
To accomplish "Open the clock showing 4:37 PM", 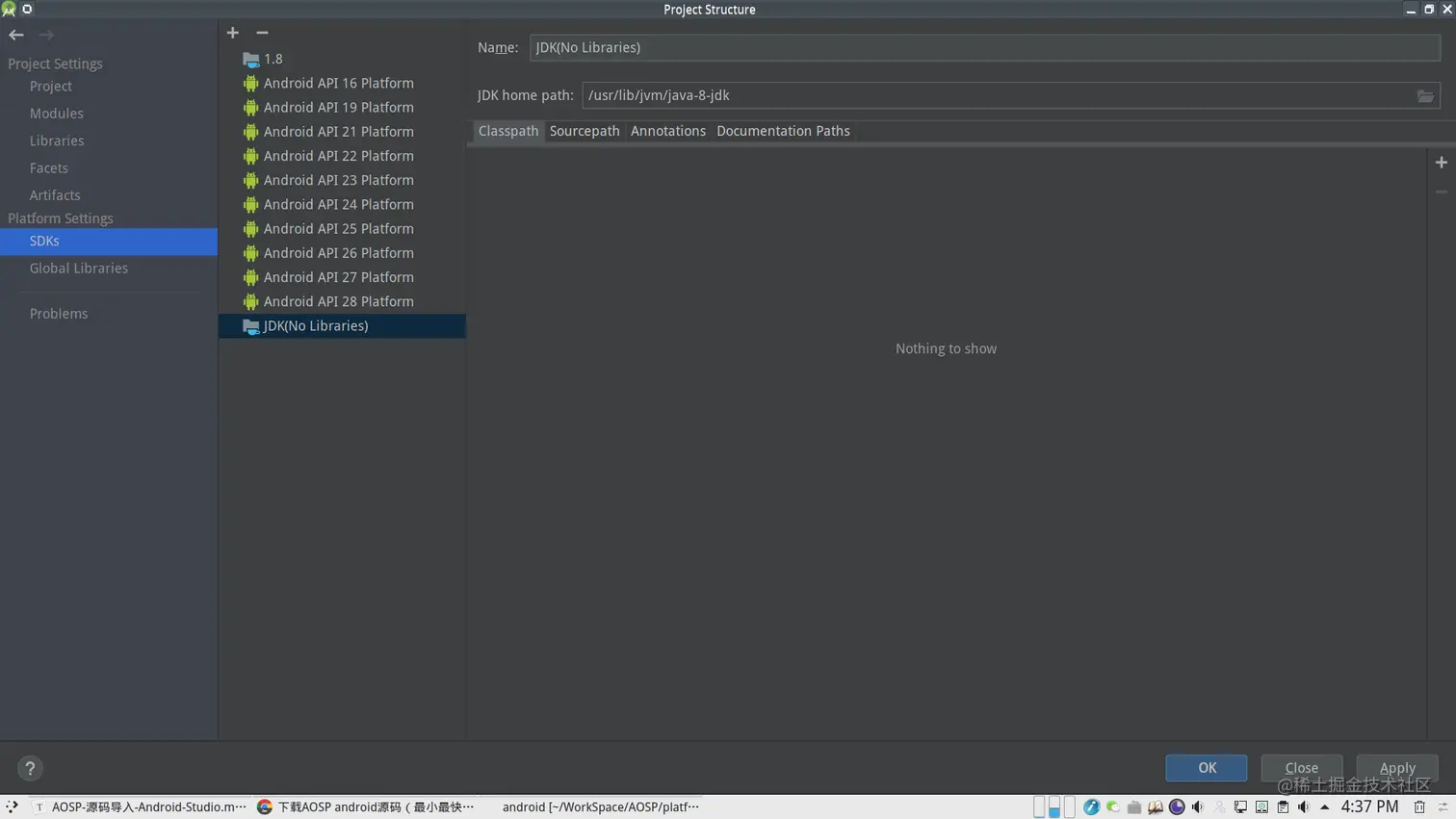I will point(1369,806).
